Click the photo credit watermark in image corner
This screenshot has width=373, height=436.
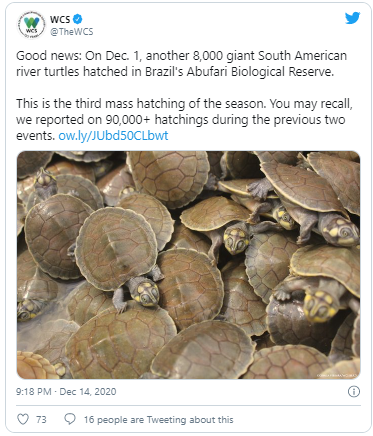337,376
